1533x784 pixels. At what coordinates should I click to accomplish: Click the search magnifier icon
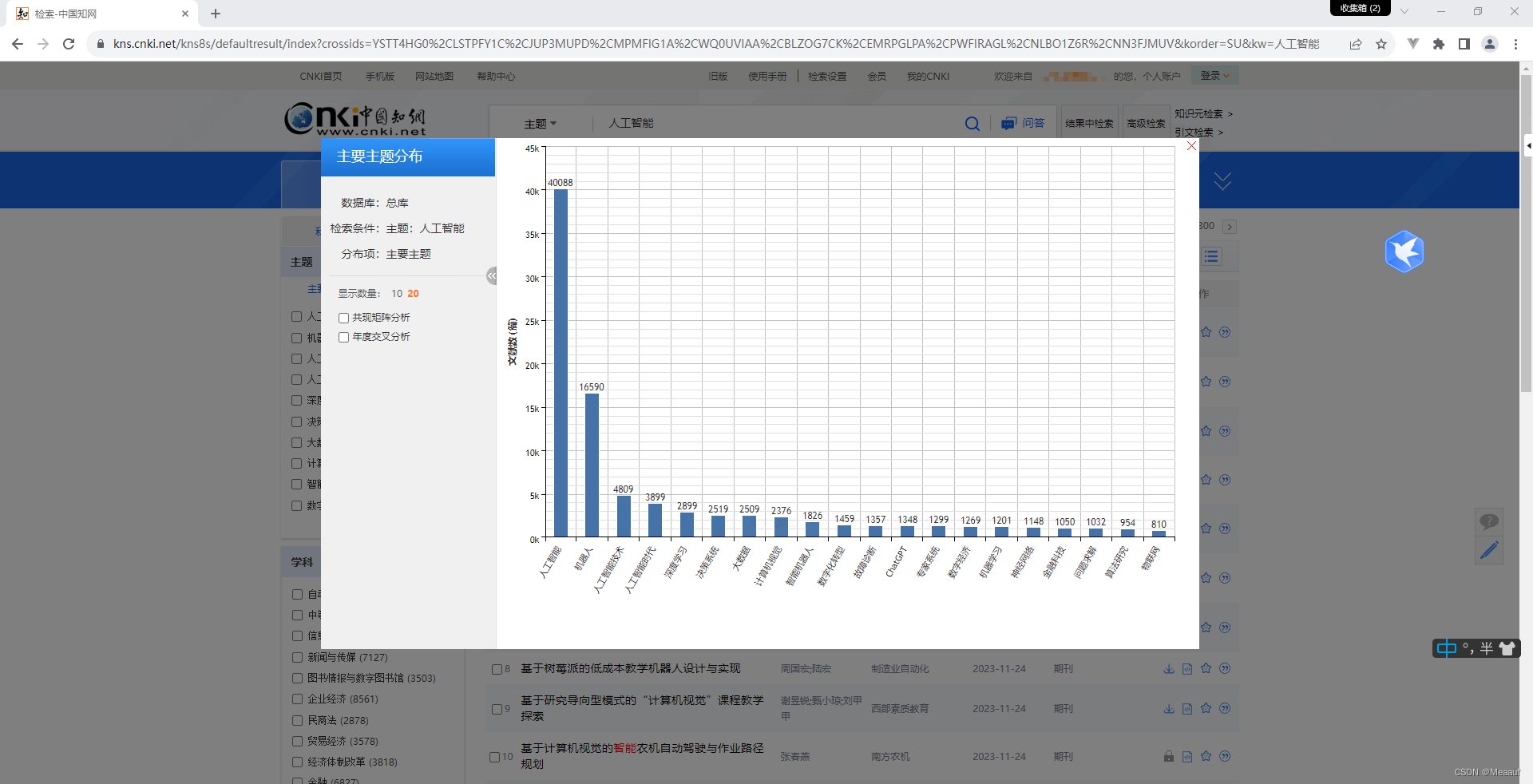[972, 124]
